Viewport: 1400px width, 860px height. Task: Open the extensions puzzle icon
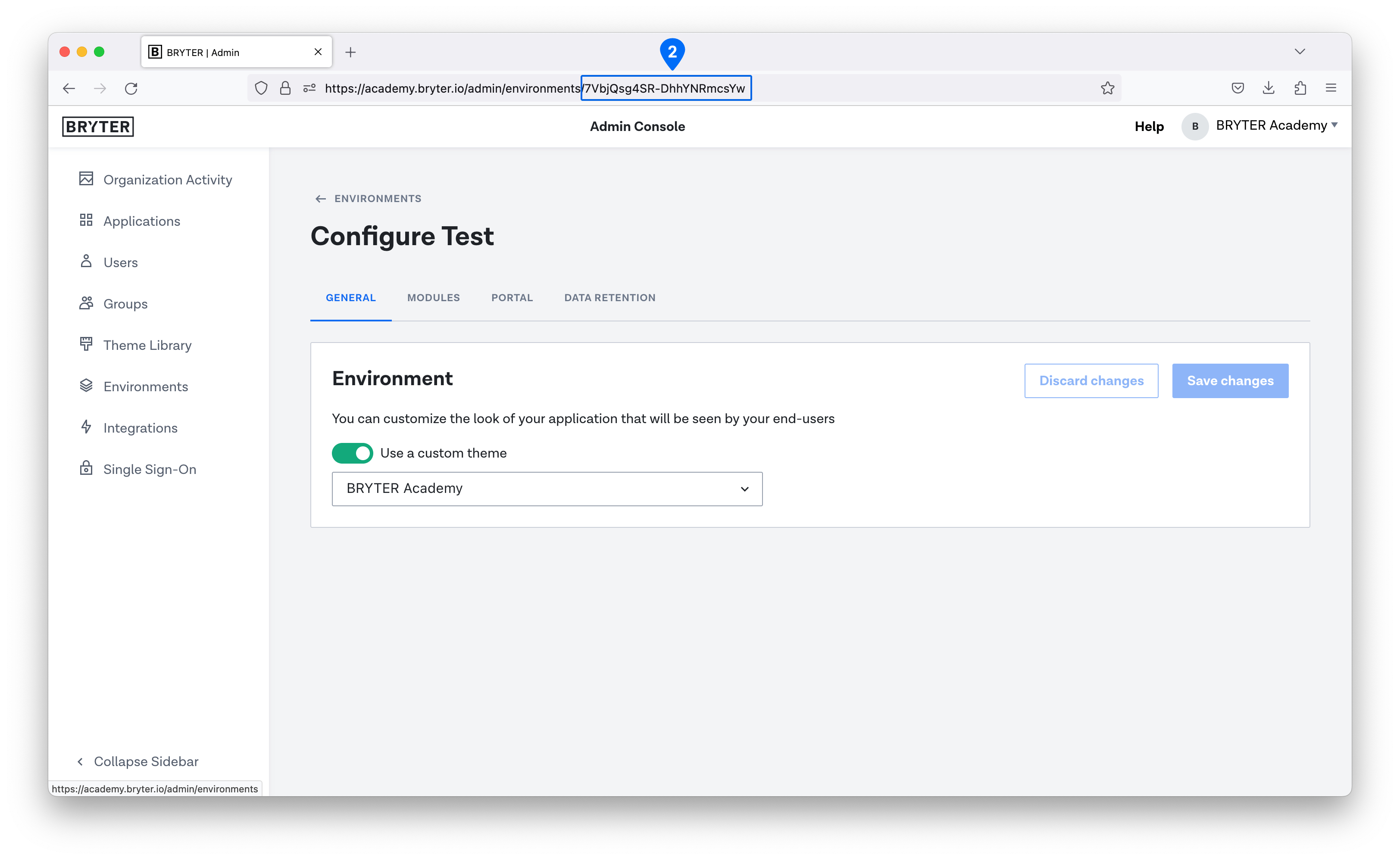1300,88
